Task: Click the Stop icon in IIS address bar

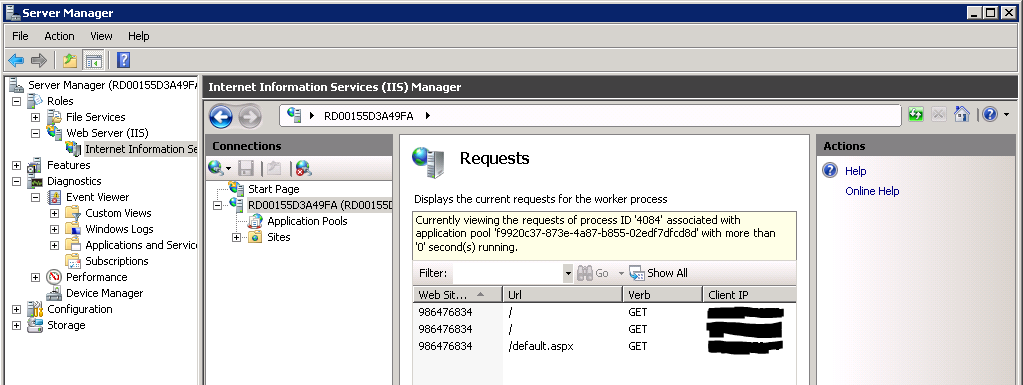Action: coord(938,115)
